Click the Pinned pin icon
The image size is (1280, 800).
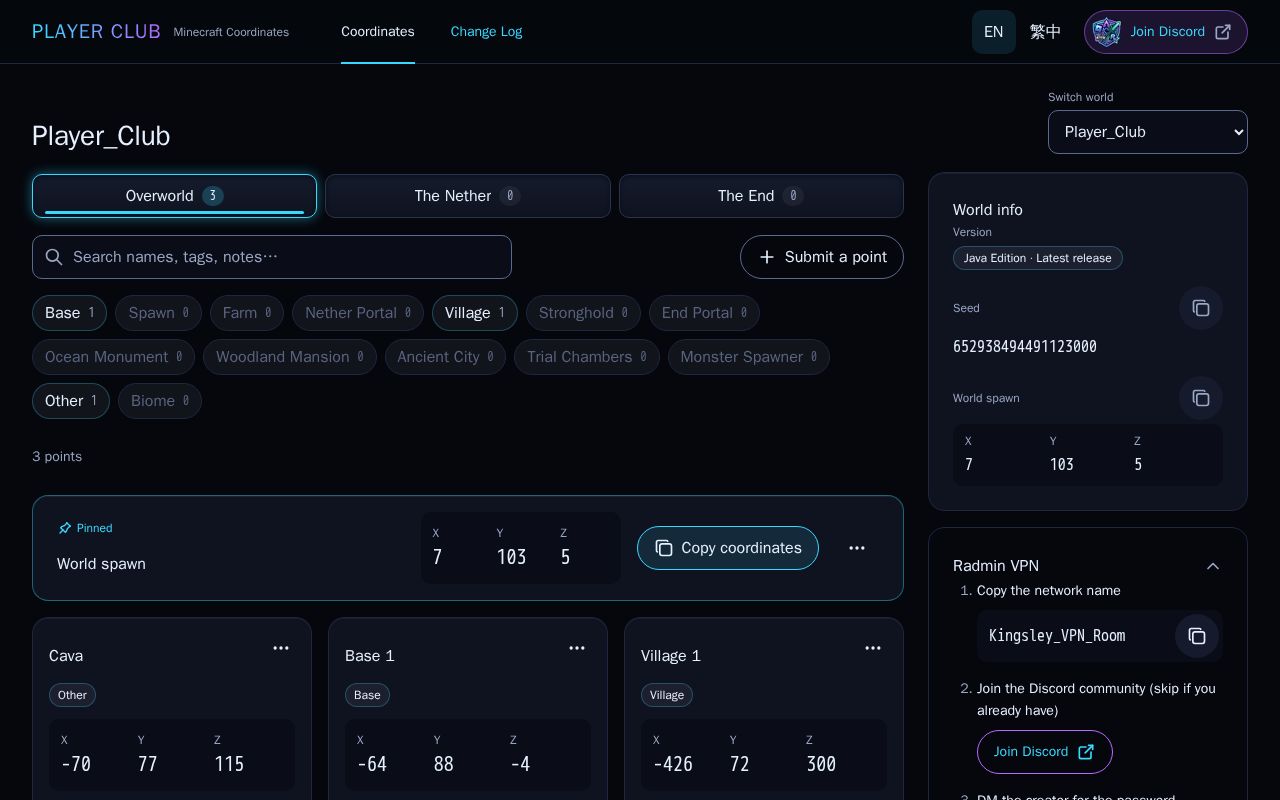[x=65, y=528]
